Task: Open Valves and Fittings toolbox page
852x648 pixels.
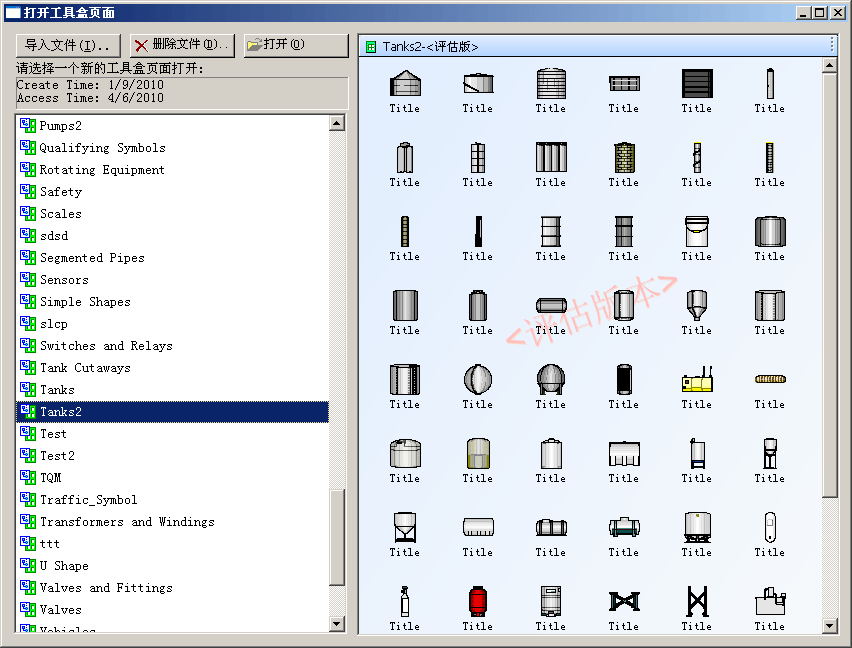Action: coord(106,588)
